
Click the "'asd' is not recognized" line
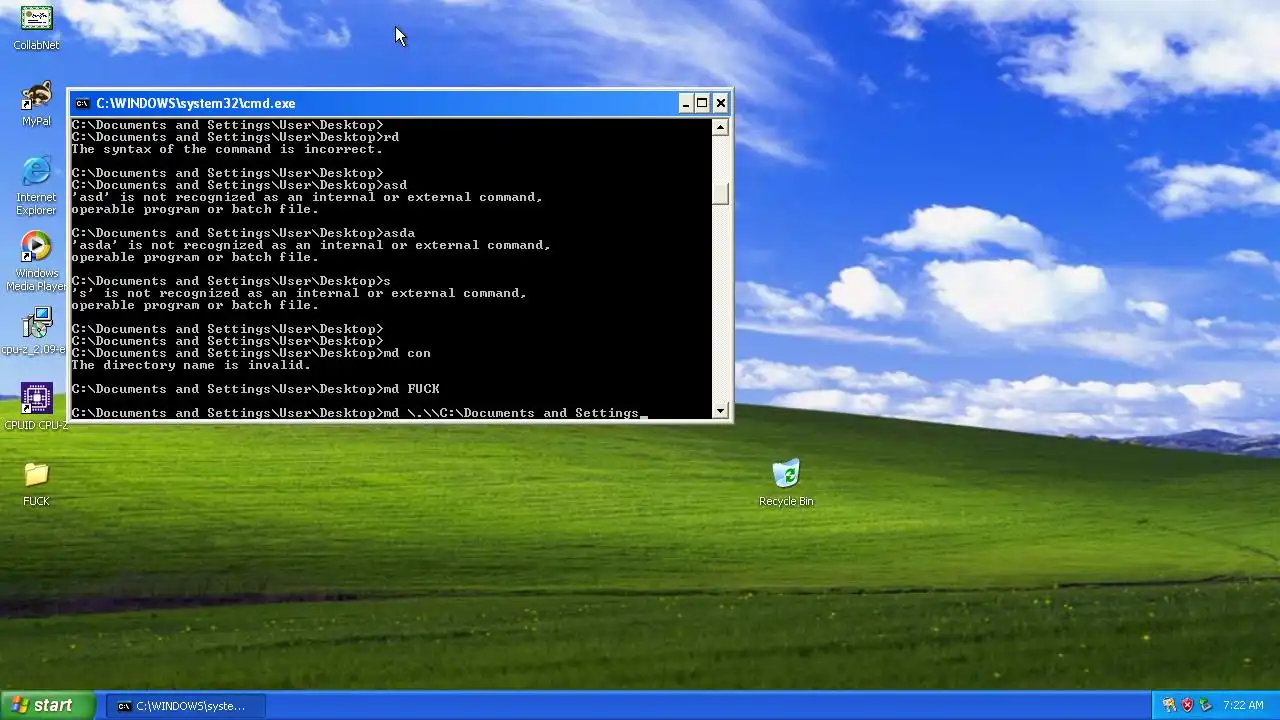click(x=307, y=197)
